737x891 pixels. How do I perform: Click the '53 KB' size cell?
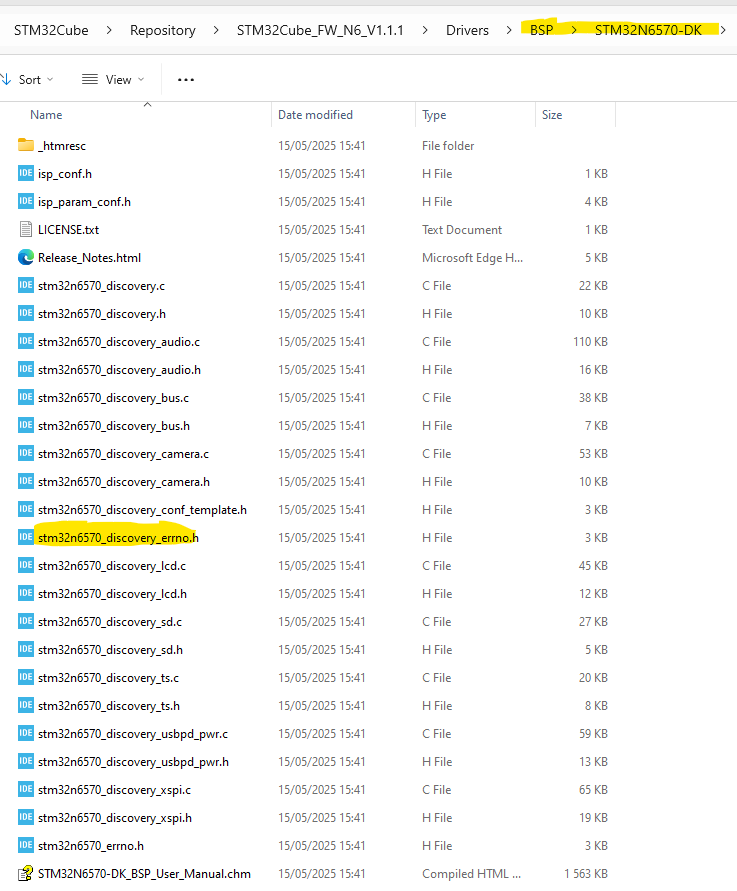click(x=593, y=453)
